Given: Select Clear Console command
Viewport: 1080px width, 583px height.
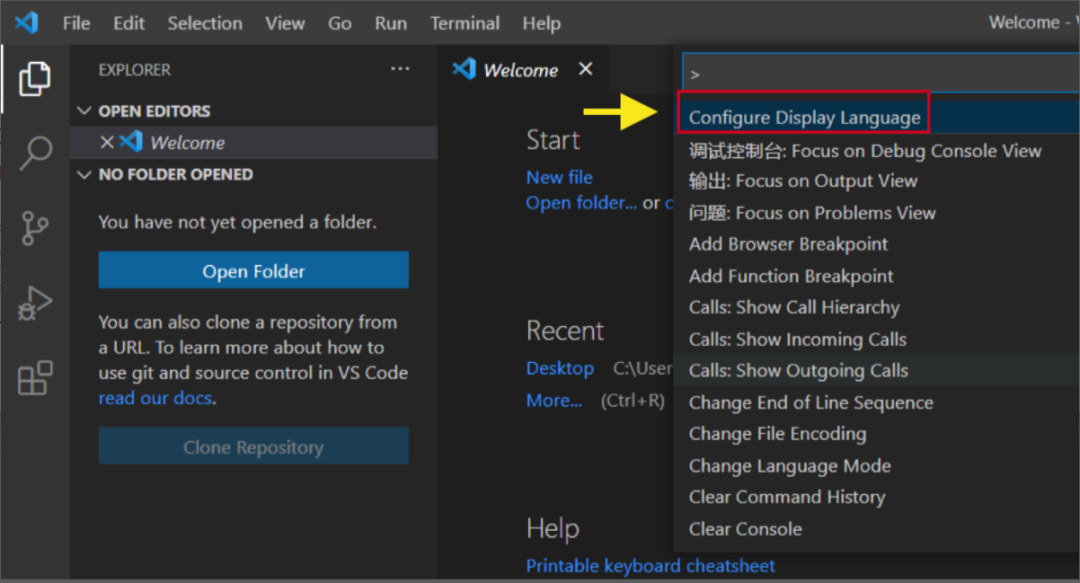Looking at the screenshot, I should 876,529.
